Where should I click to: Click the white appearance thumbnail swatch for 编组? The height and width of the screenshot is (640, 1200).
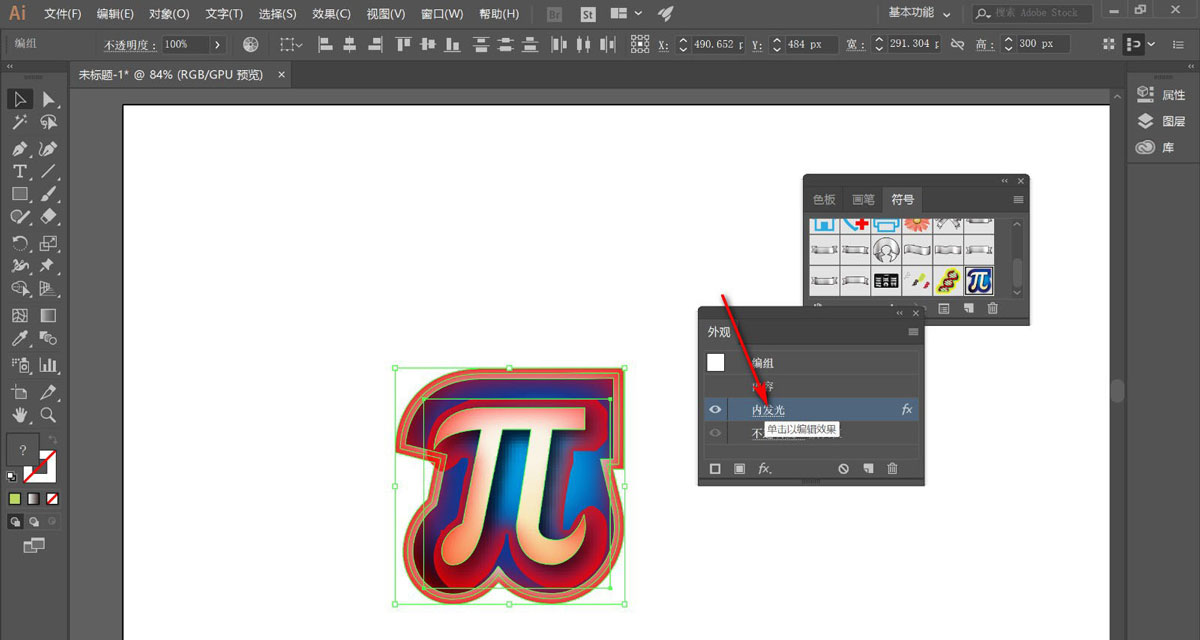click(x=716, y=363)
